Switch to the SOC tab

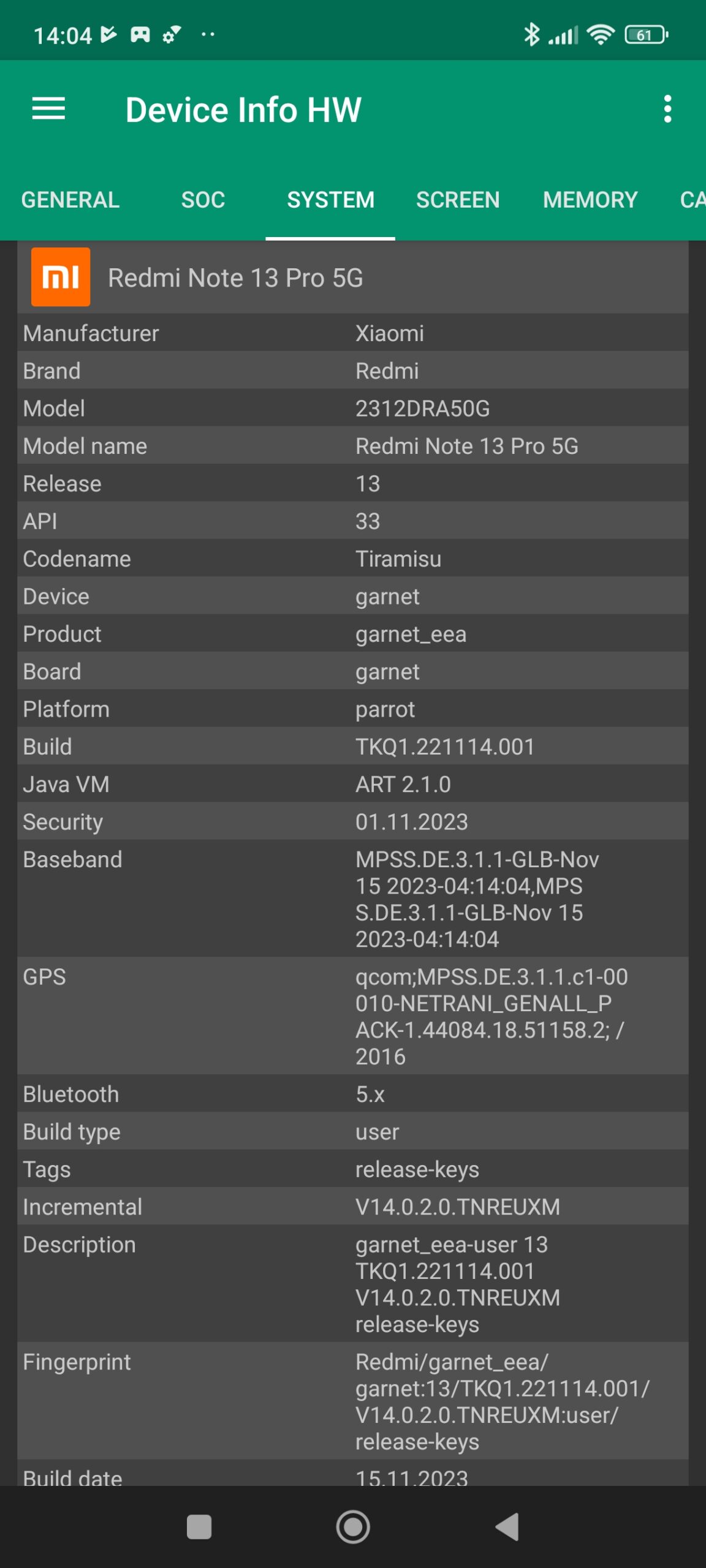[203, 200]
